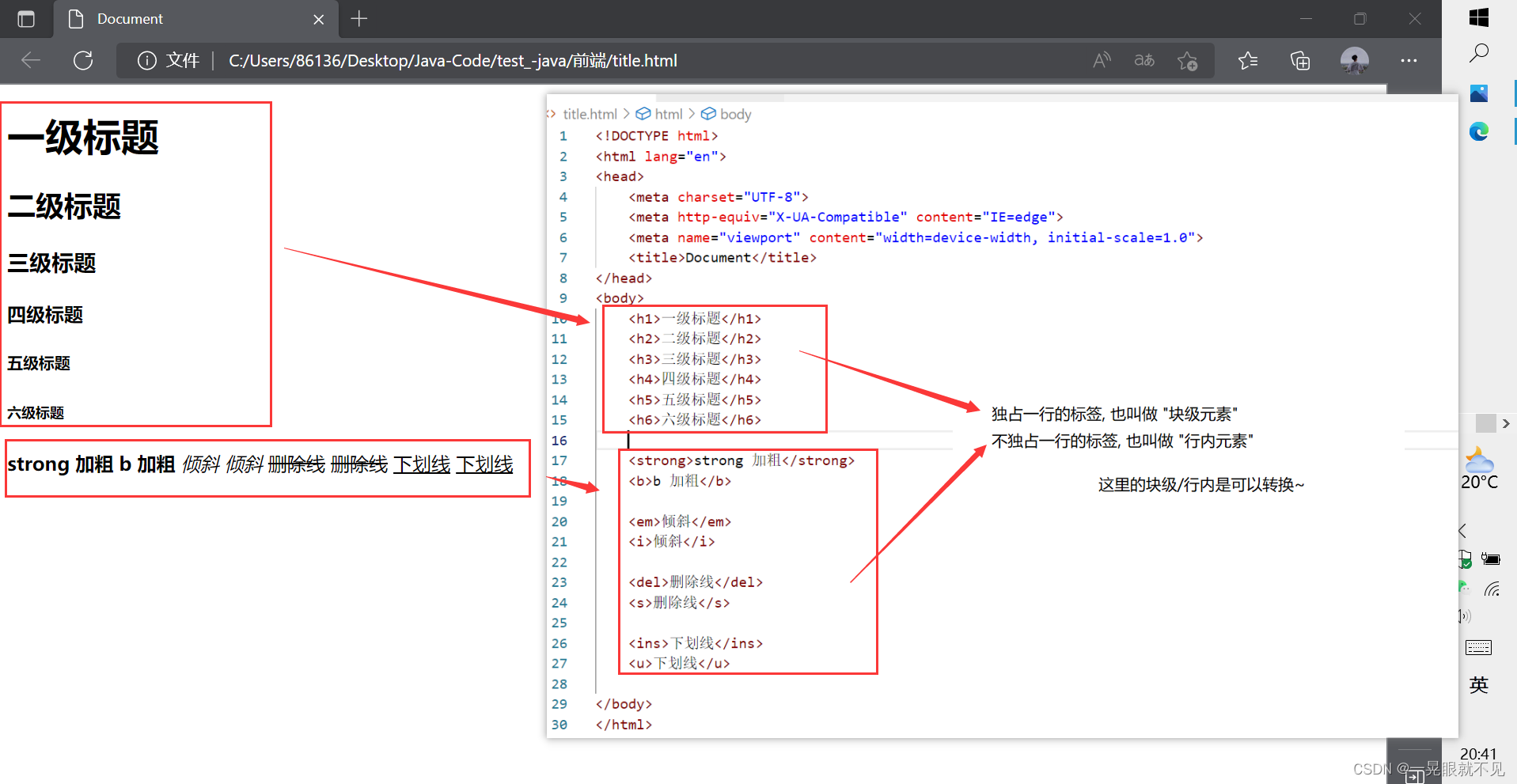The height and width of the screenshot is (784, 1517).
Task: Select the Document browser tab
Action: pyautogui.click(x=196, y=19)
